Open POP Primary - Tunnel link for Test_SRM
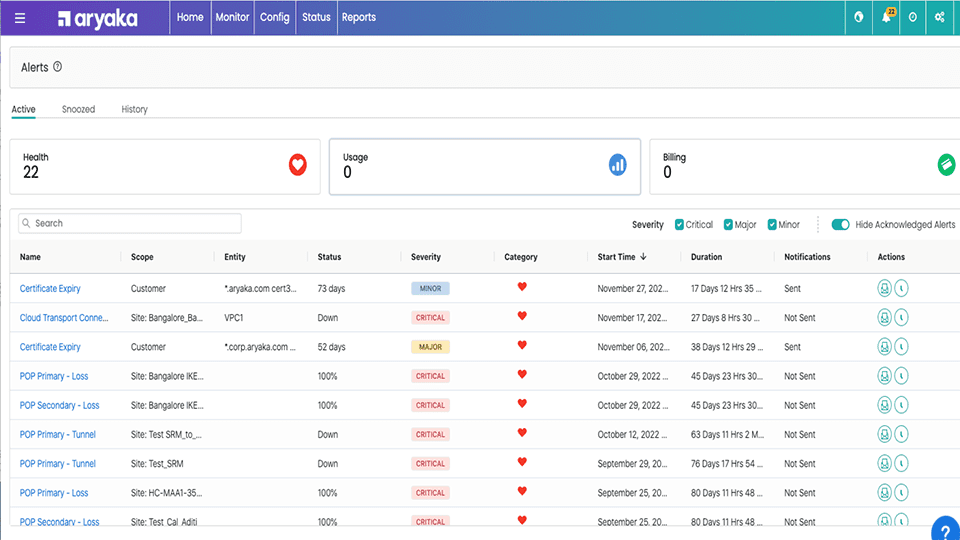 click(58, 464)
